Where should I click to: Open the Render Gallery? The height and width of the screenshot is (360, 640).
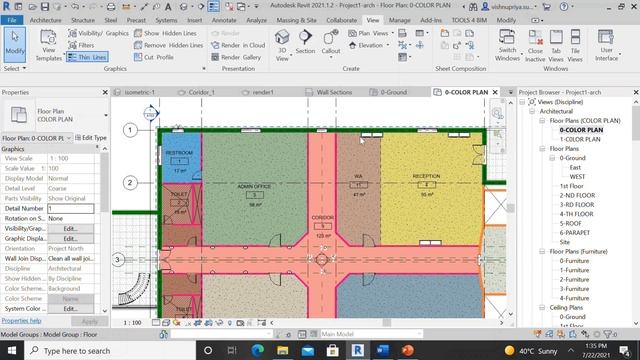(x=236, y=57)
